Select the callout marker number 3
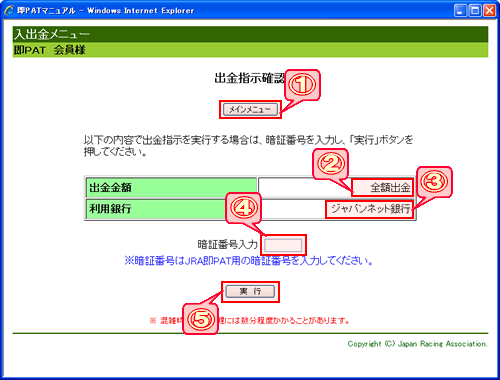500x380 pixels. point(434,182)
